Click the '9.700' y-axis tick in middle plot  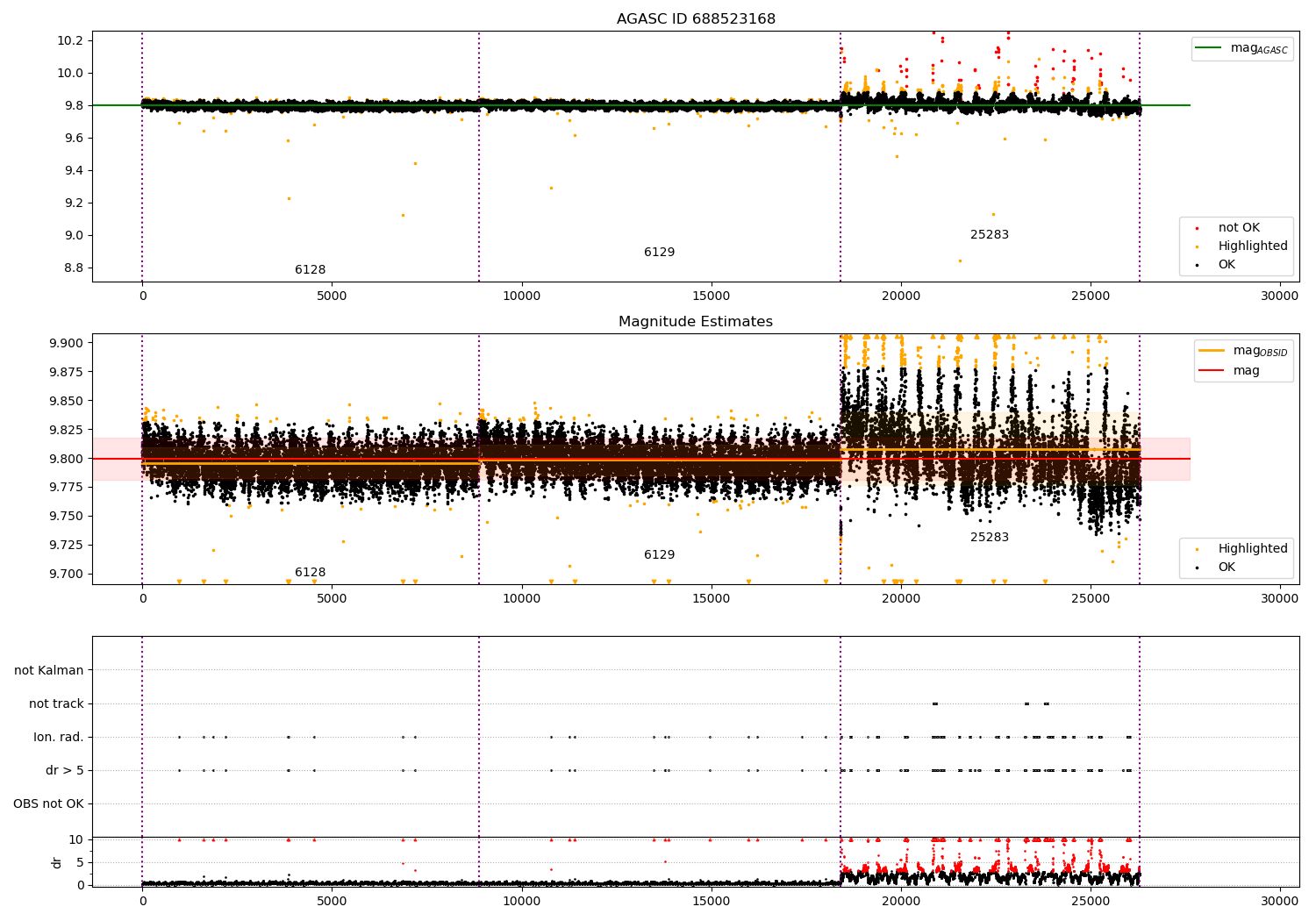pyautogui.click(x=66, y=575)
